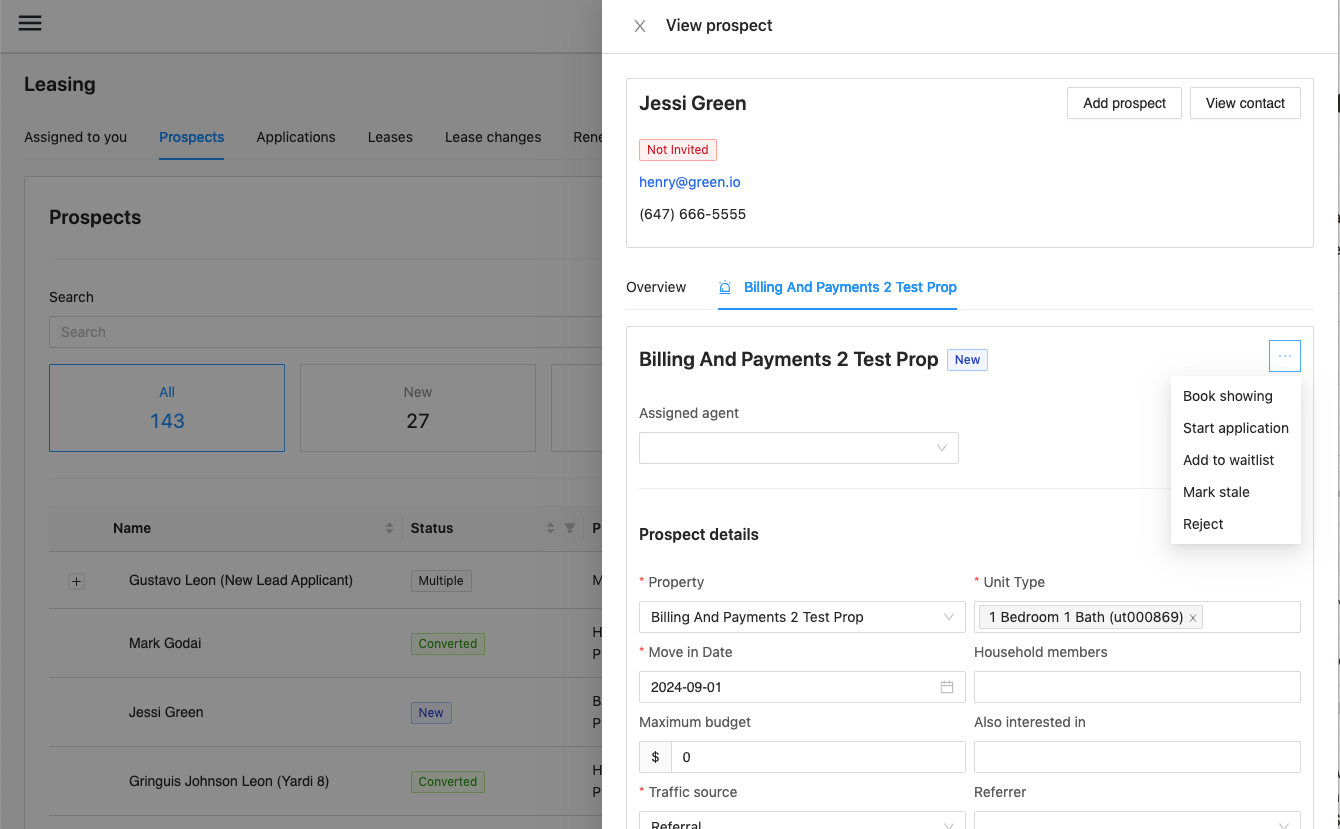This screenshot has height=829, width=1340.
Task: Open the Traffic source dropdown
Action: coord(802,820)
